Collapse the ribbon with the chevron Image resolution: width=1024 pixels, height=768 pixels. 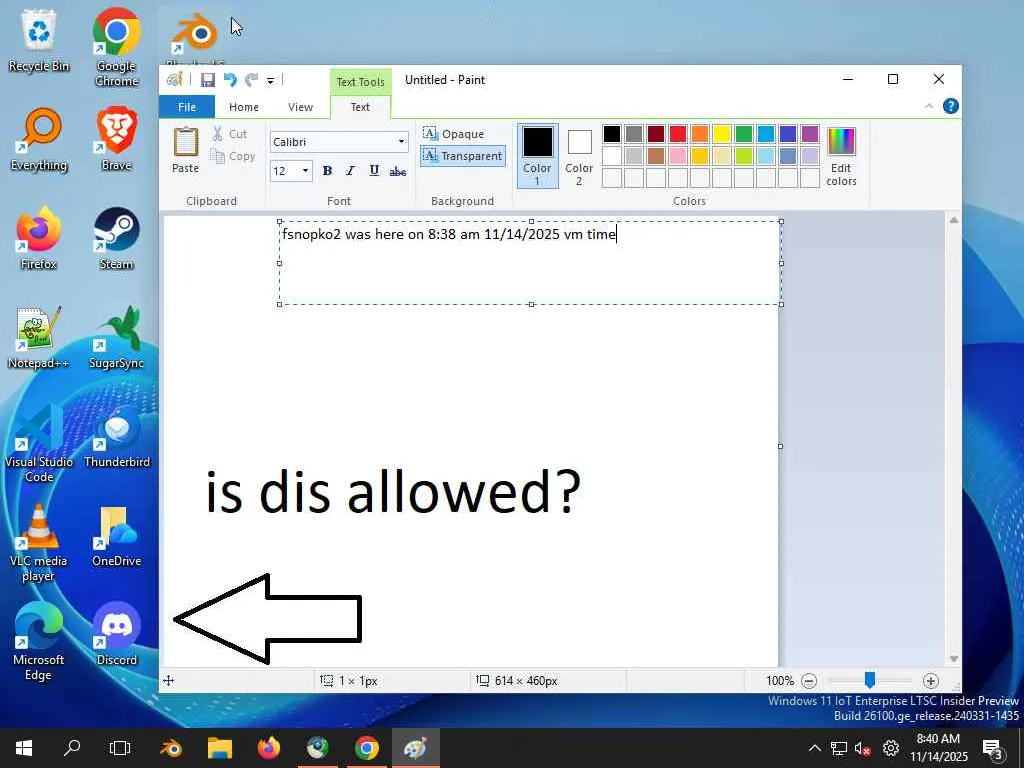(x=929, y=106)
